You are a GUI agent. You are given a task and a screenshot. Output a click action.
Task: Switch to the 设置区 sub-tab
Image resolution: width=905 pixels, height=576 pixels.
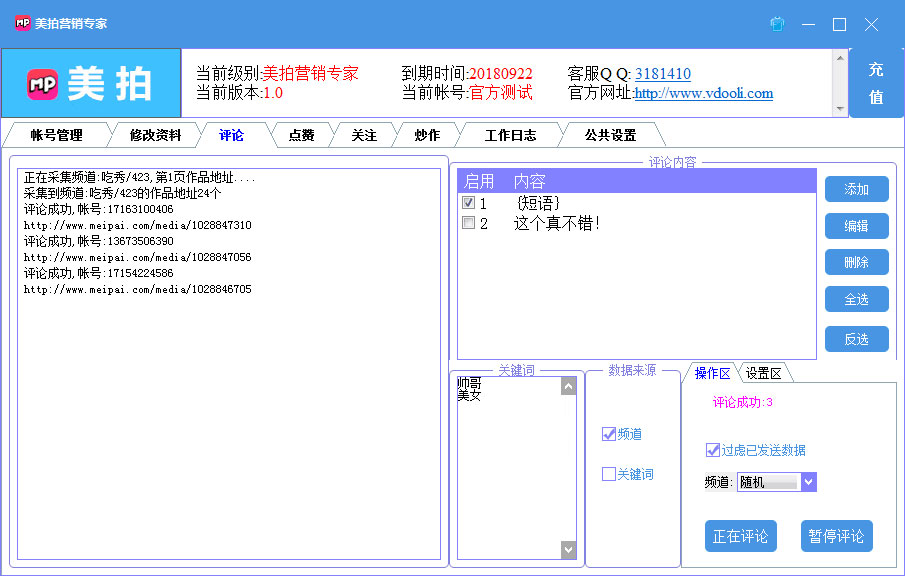point(763,373)
